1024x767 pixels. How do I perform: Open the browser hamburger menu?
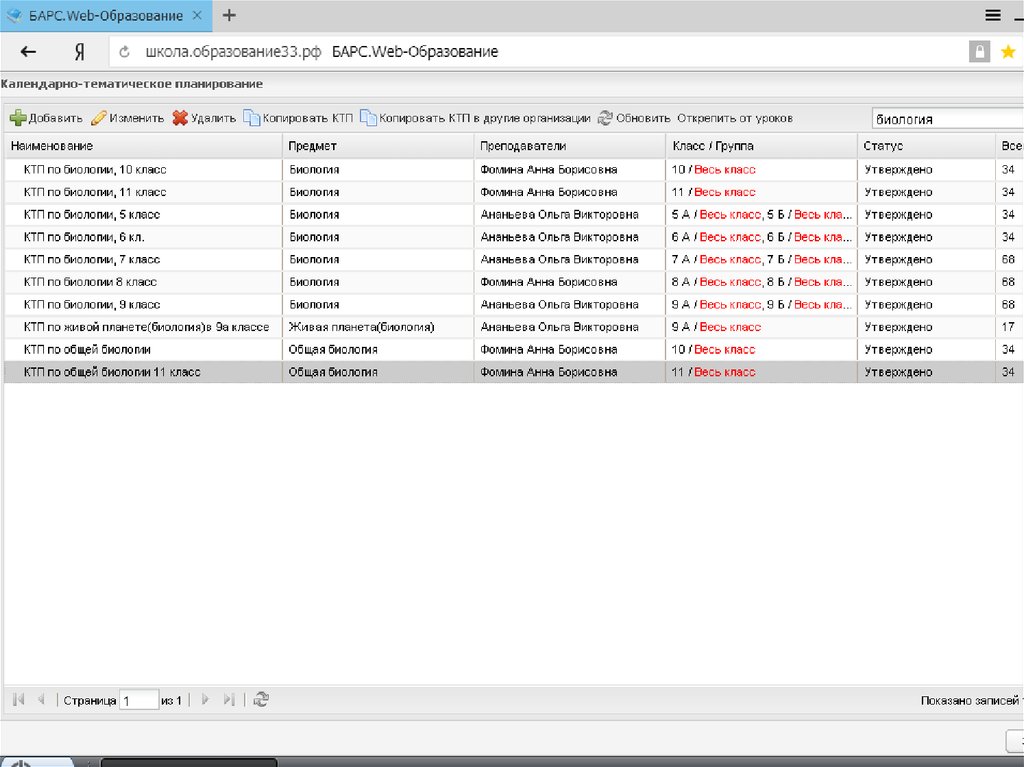coord(993,15)
